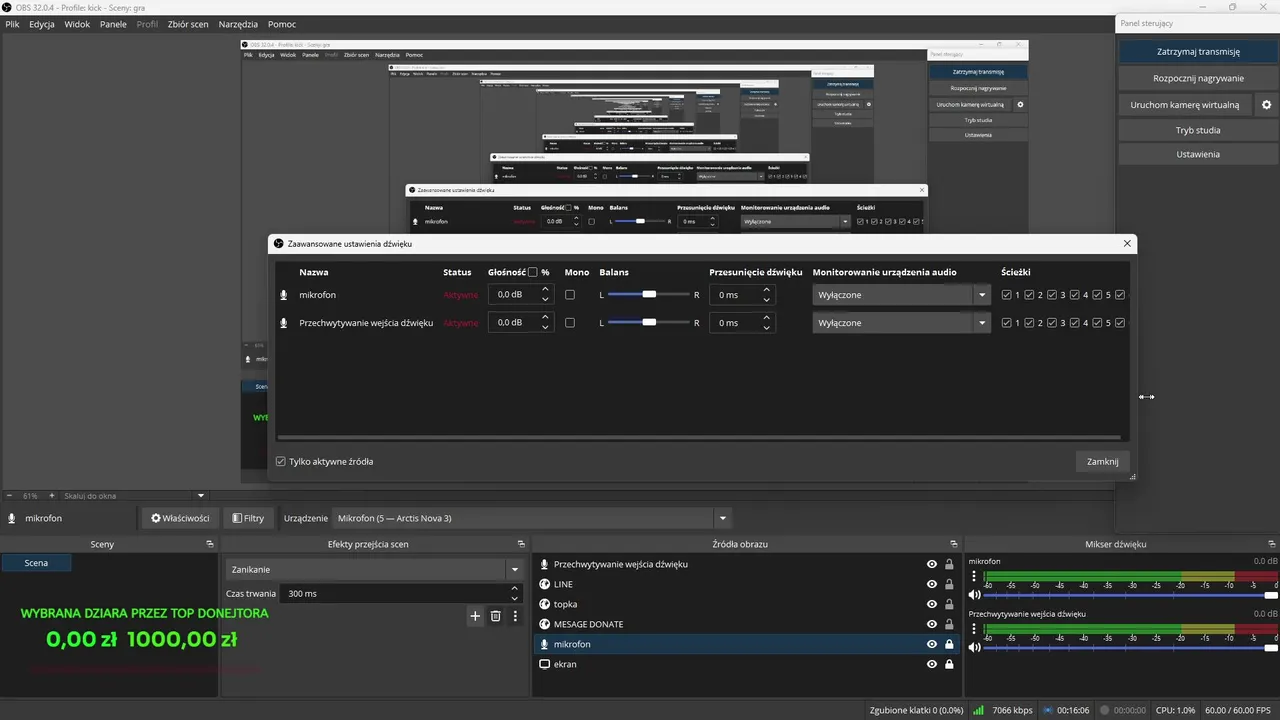Open the Narzędzia menu

pos(238,24)
